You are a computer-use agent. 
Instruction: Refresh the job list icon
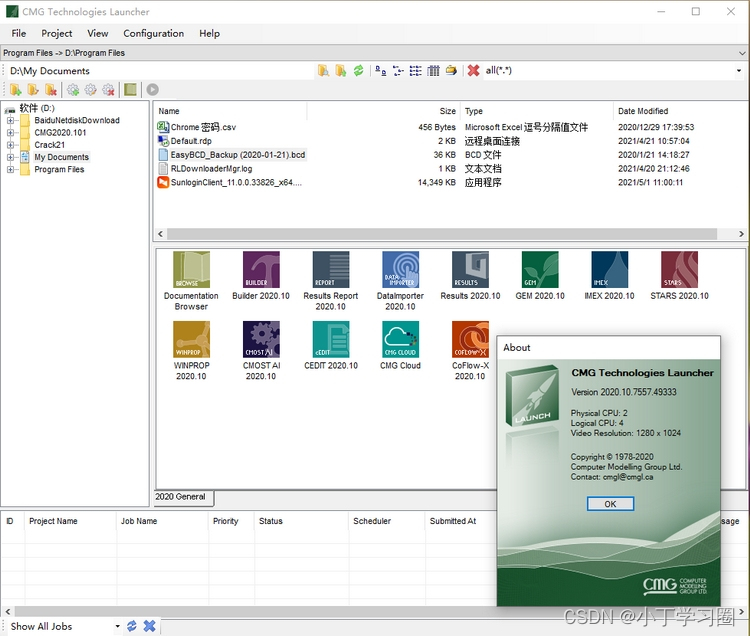[x=132, y=626]
